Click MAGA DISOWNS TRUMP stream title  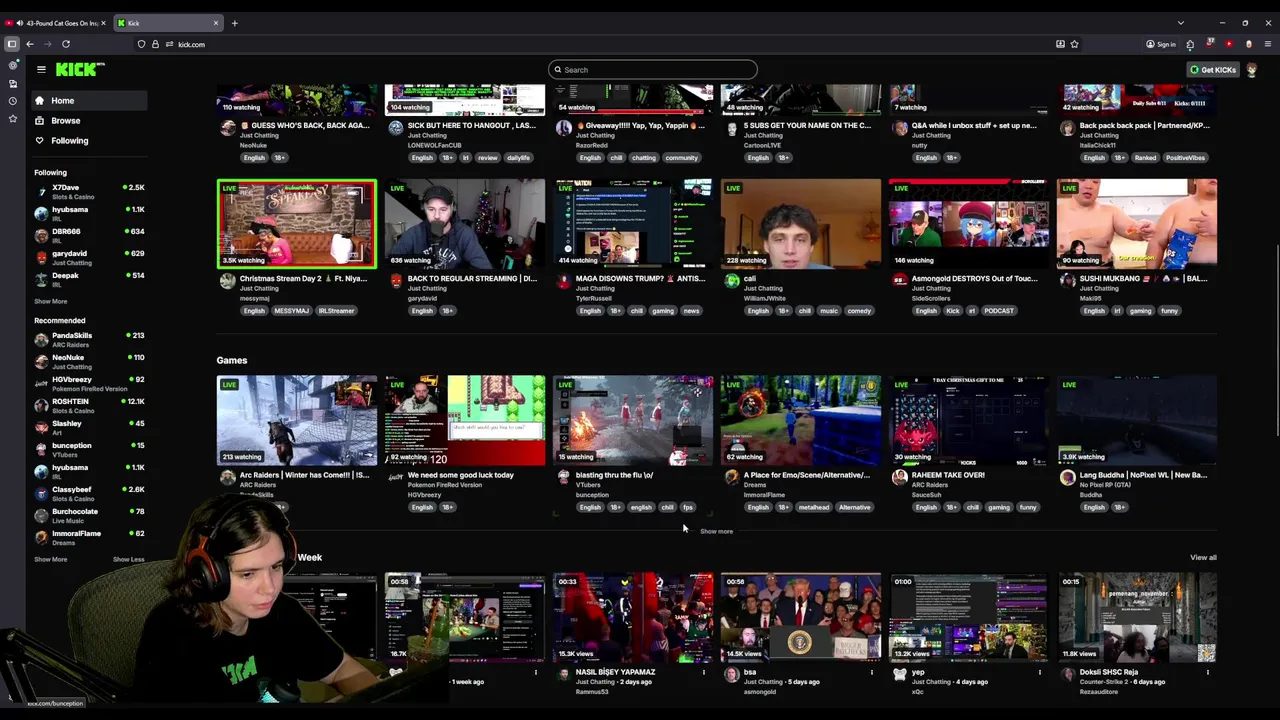coord(640,278)
